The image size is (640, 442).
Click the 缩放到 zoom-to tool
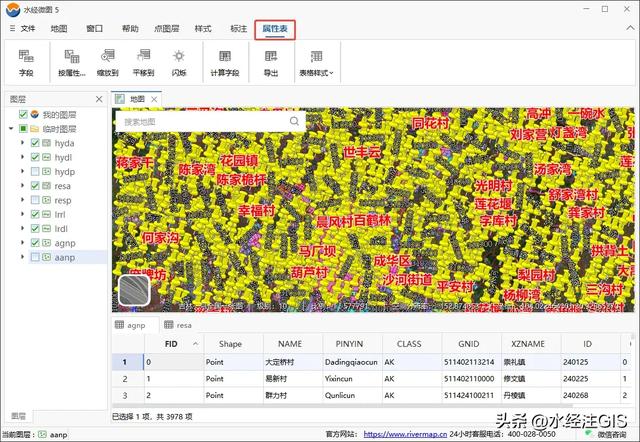[108, 63]
